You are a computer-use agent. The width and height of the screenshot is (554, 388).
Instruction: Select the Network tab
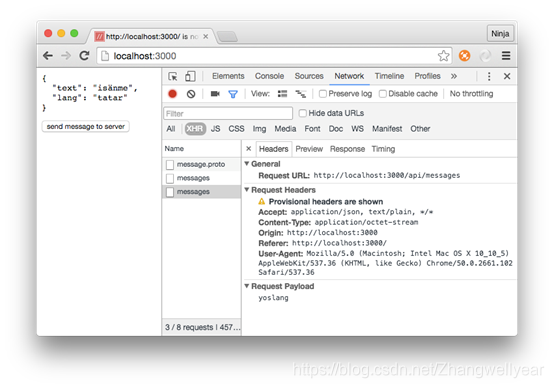[x=349, y=76]
